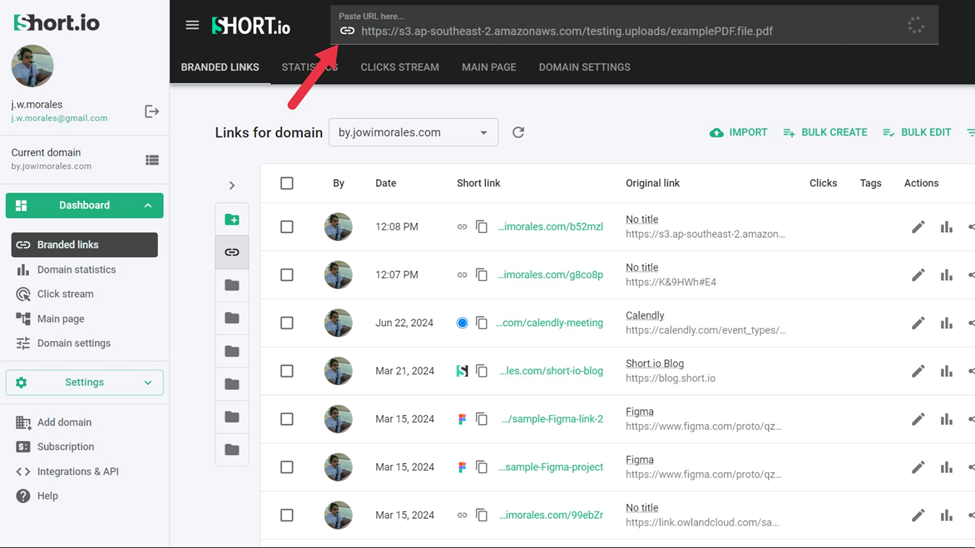Edit the b52mzl link with pencil icon
975x548 pixels.
(918, 226)
